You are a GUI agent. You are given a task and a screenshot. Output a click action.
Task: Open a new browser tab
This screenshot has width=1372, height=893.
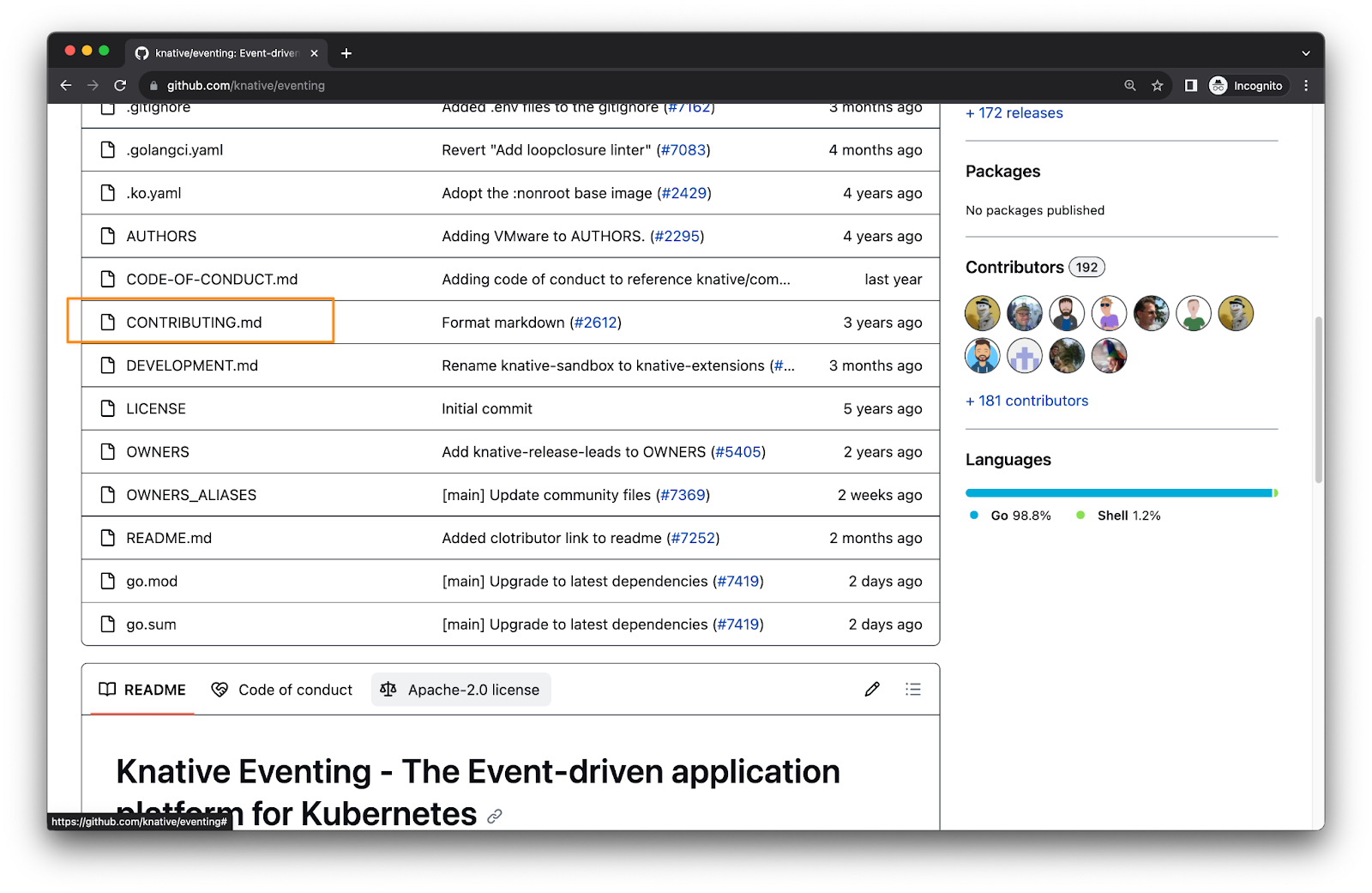[346, 53]
